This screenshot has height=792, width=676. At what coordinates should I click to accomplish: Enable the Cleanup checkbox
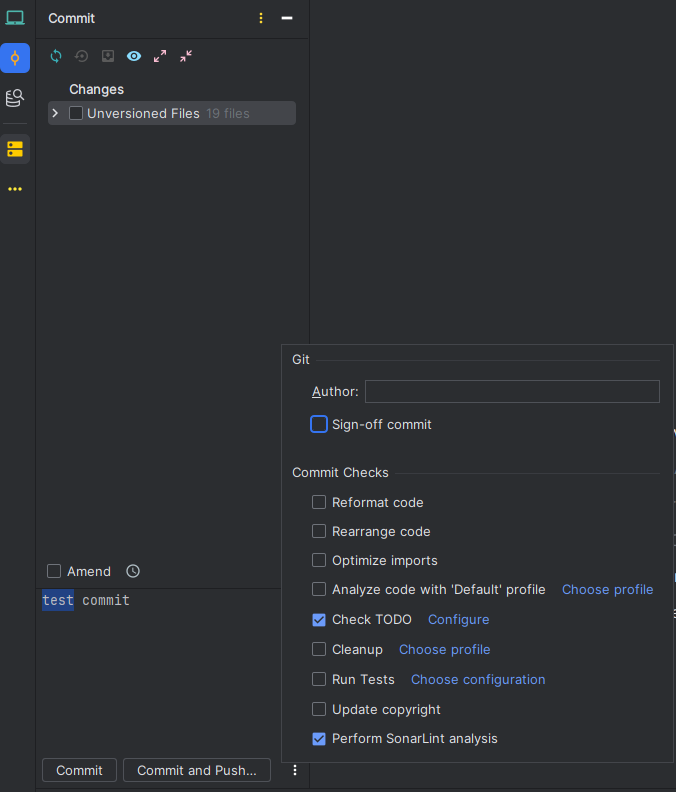coord(319,649)
